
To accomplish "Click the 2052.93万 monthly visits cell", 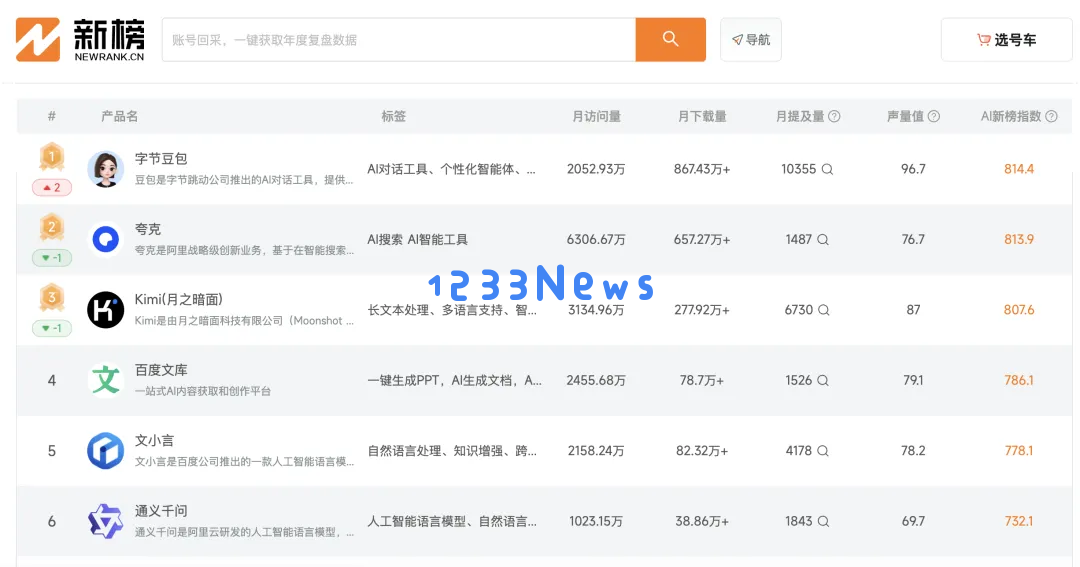I will point(596,169).
